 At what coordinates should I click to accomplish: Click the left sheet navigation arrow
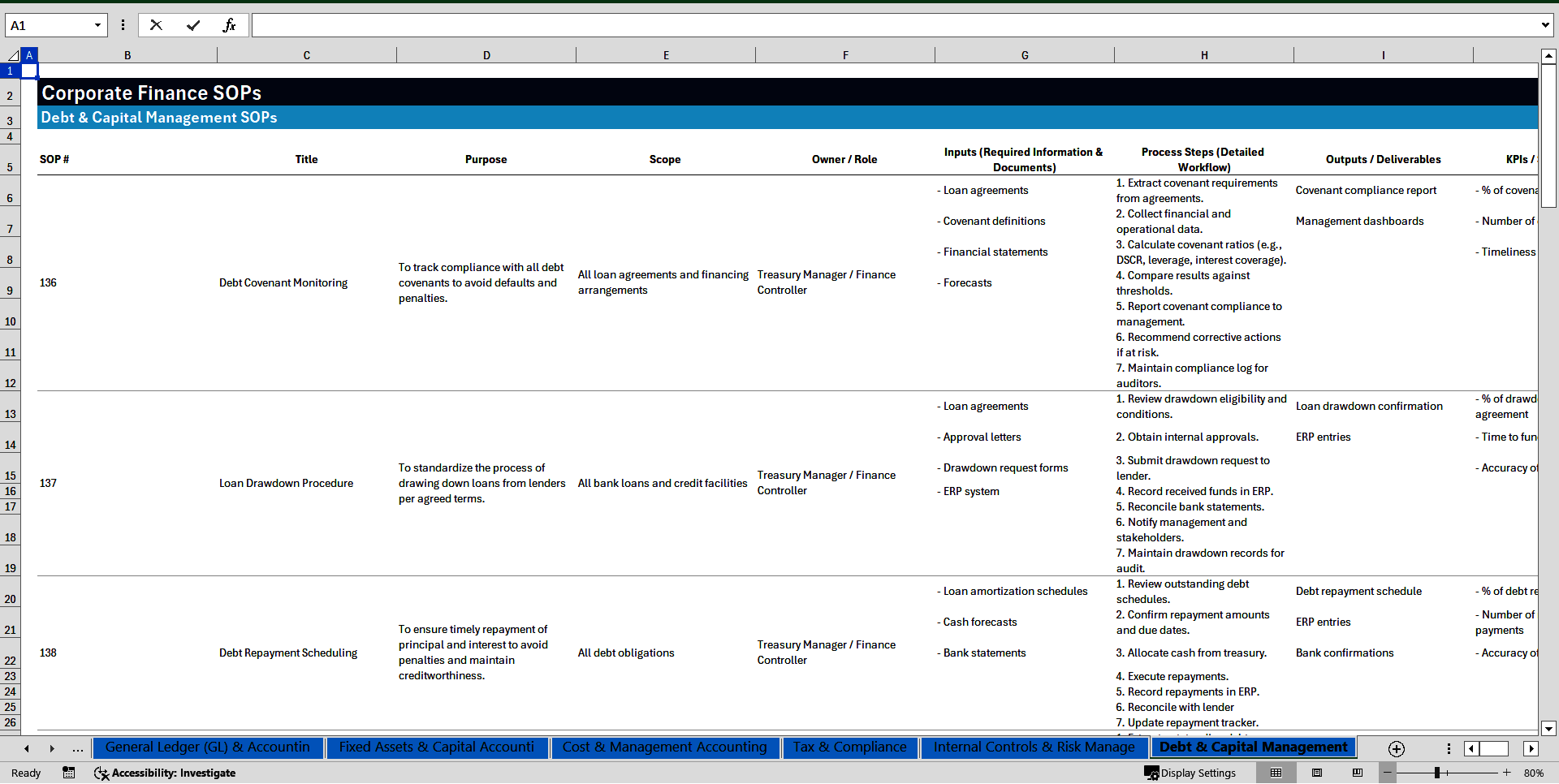coord(26,748)
